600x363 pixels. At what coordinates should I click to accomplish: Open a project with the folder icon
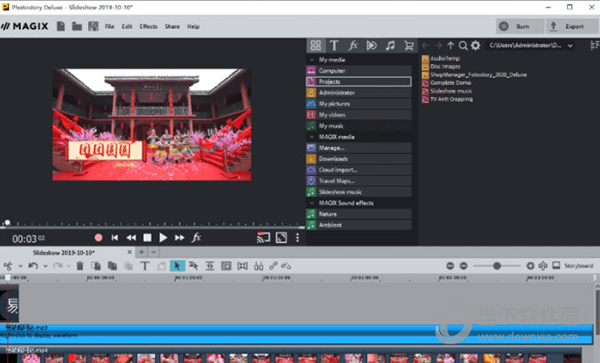point(77,26)
